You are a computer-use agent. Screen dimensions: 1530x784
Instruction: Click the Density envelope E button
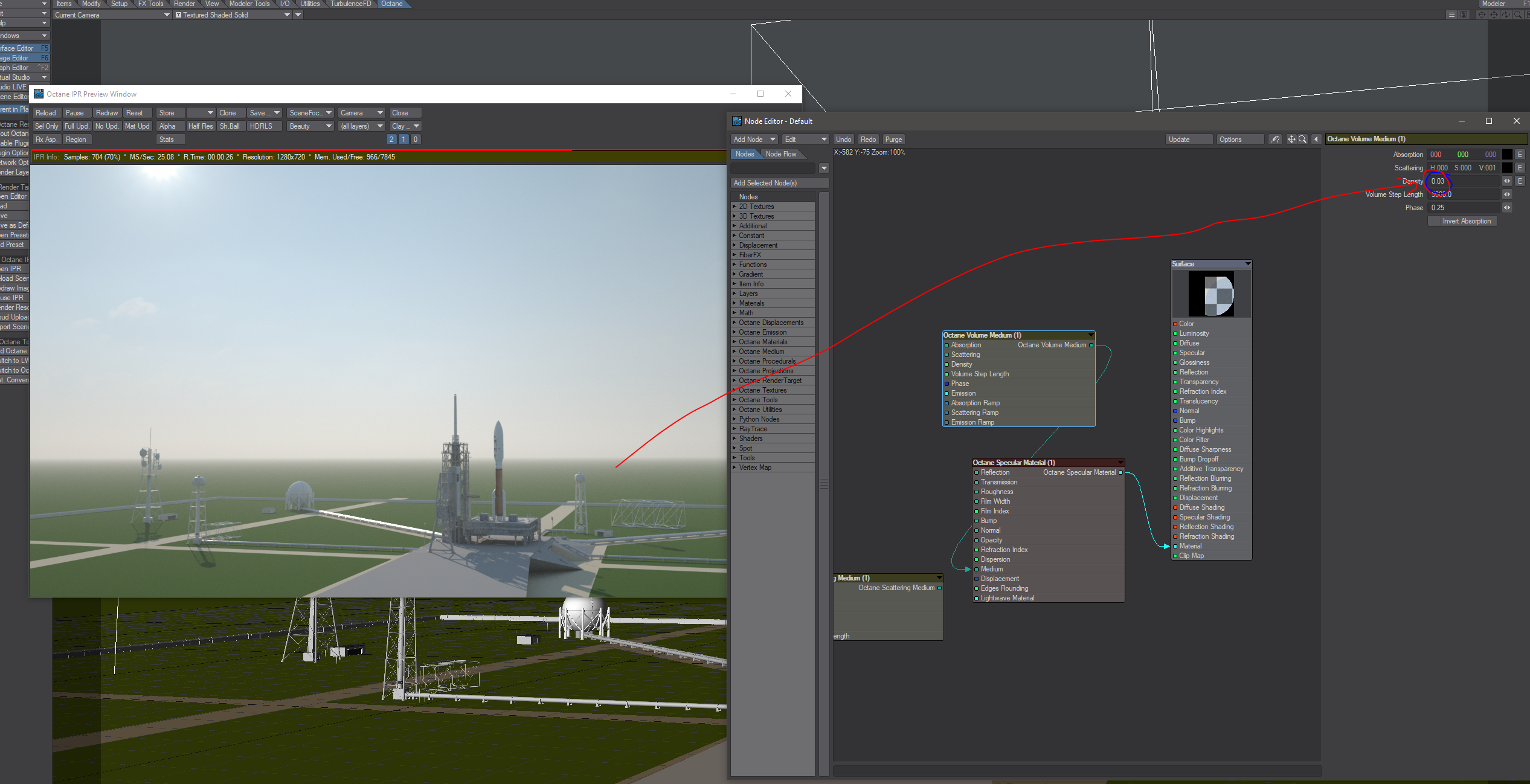tap(1520, 181)
